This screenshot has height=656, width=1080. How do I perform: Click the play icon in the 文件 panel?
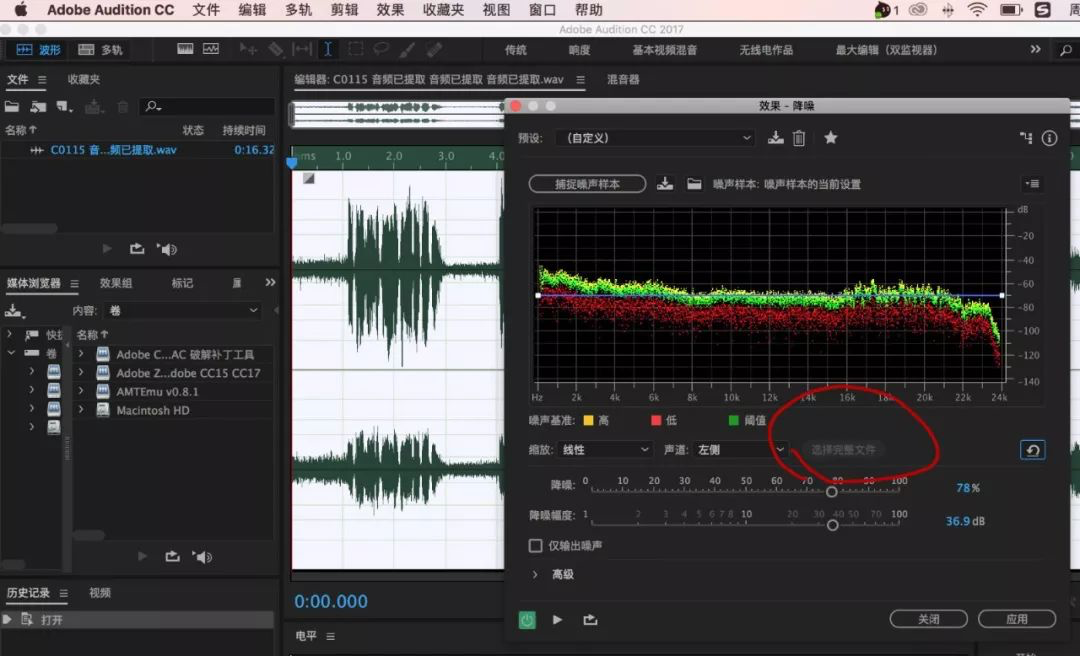coord(107,249)
